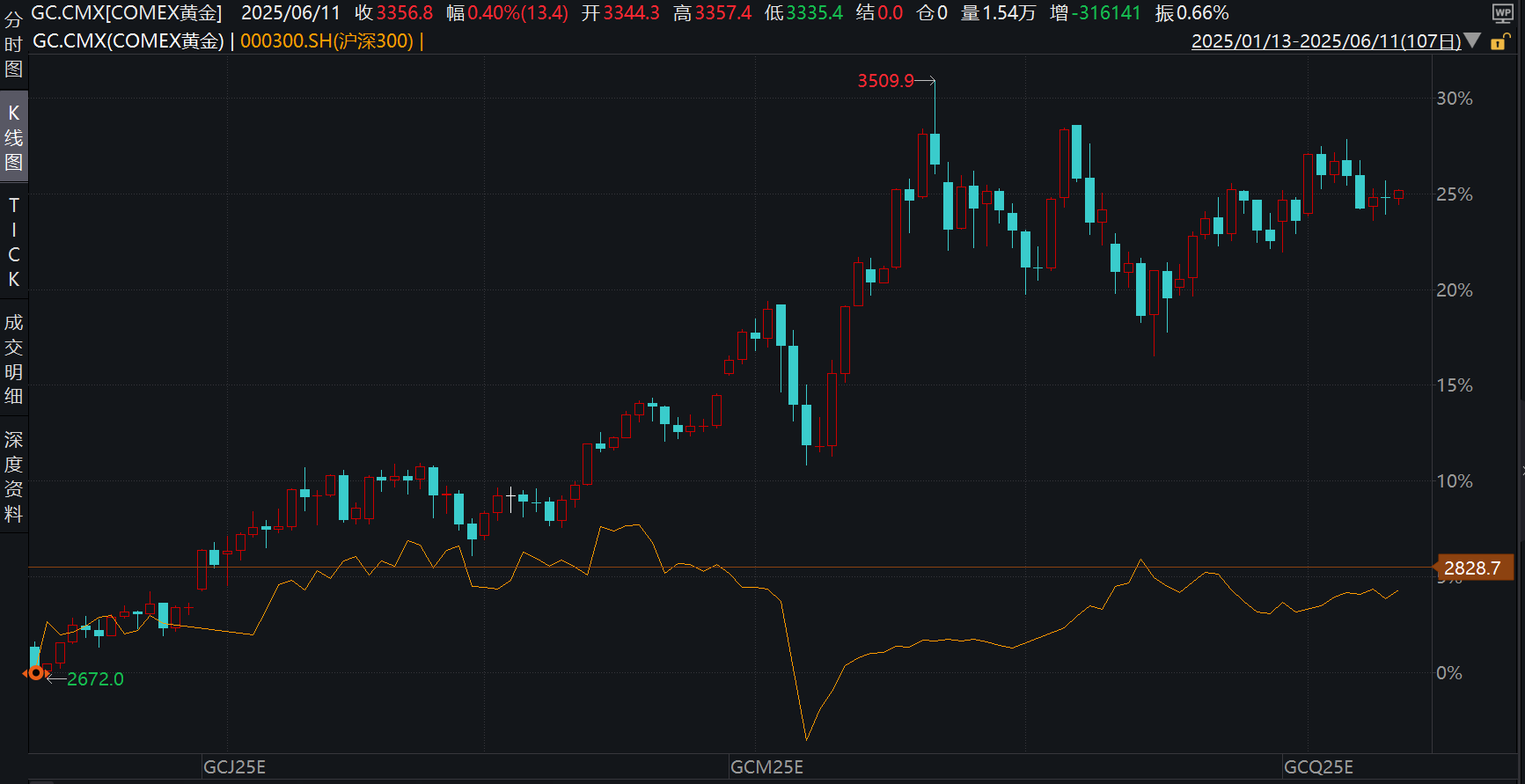Click the 仓0 open interest value
Screen dimensions: 1525x784
coord(932,13)
